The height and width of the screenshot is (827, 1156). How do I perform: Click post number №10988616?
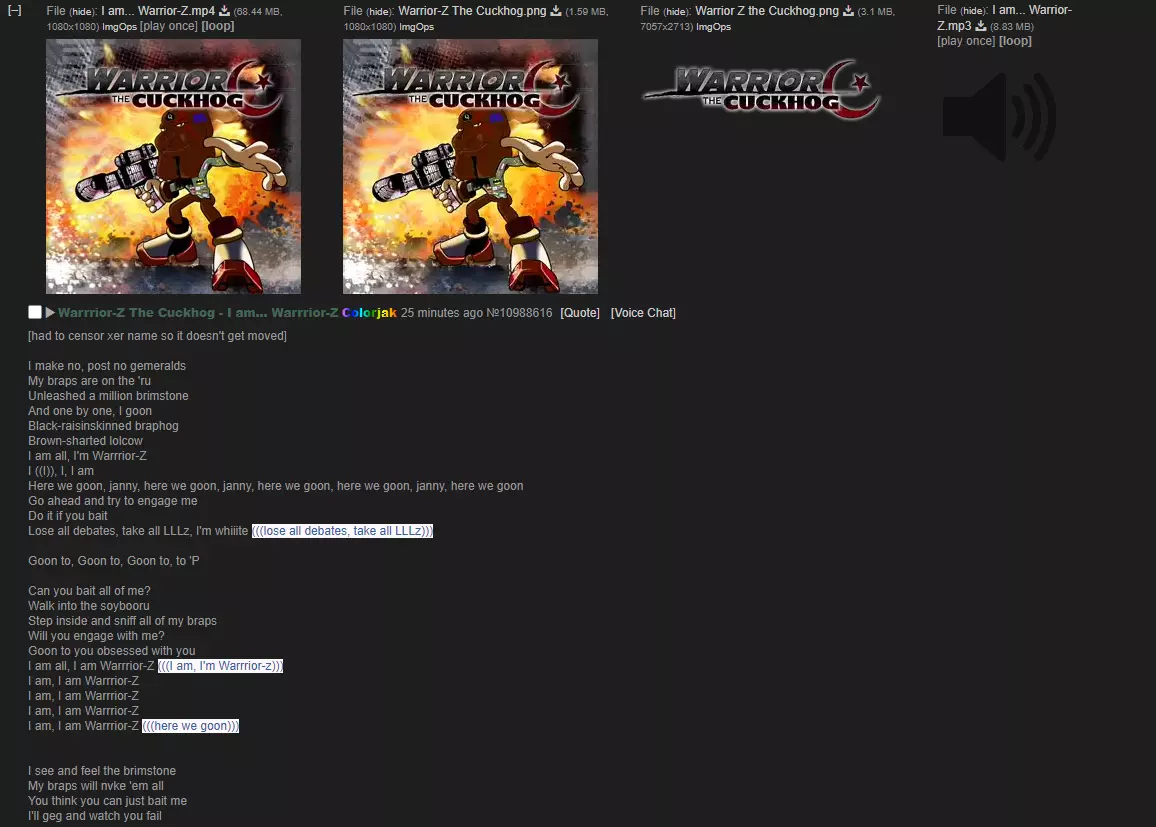pyautogui.click(x=519, y=313)
